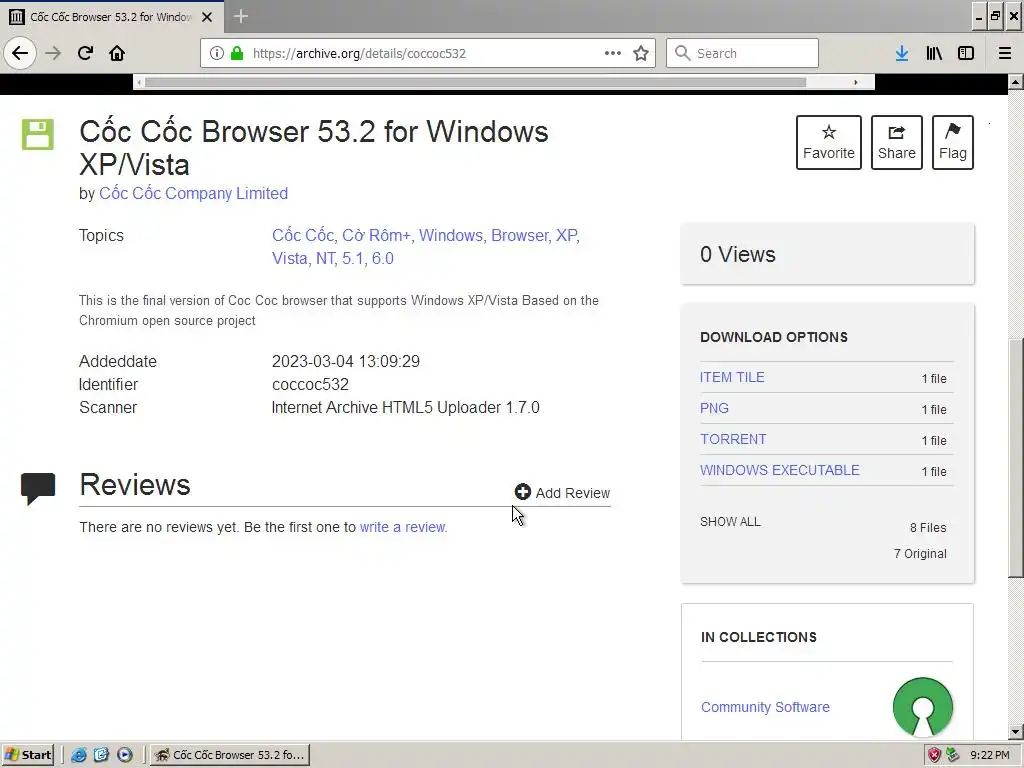The width and height of the screenshot is (1024, 768).
Task: Click the forward navigation arrow
Action: (x=53, y=53)
